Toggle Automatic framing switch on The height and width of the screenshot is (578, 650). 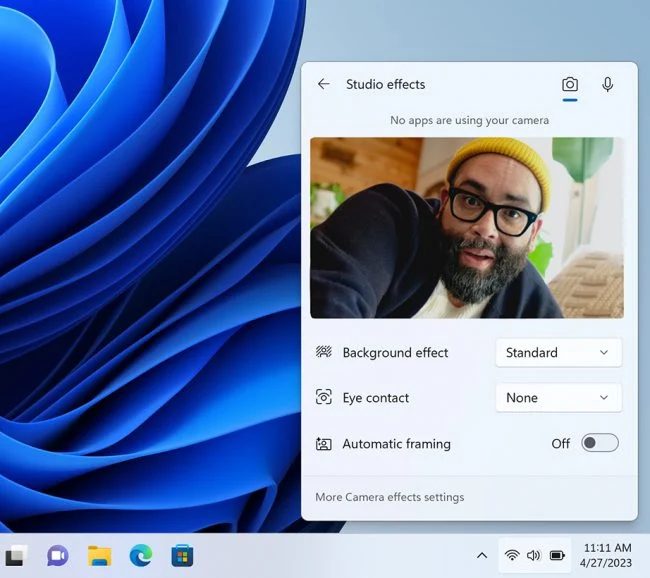[x=600, y=443]
